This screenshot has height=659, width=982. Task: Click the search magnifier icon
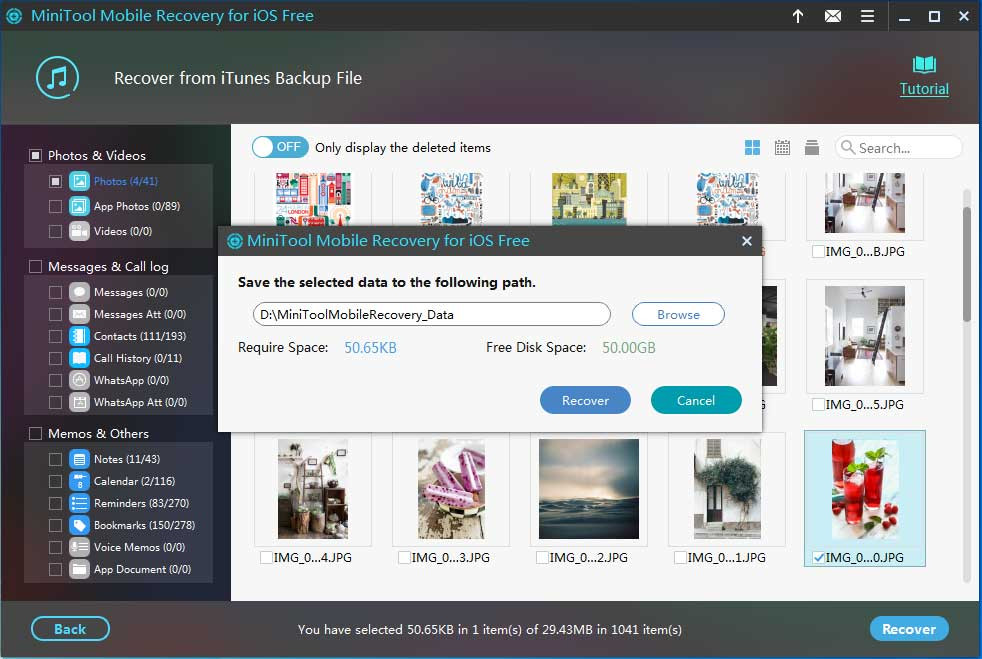848,147
